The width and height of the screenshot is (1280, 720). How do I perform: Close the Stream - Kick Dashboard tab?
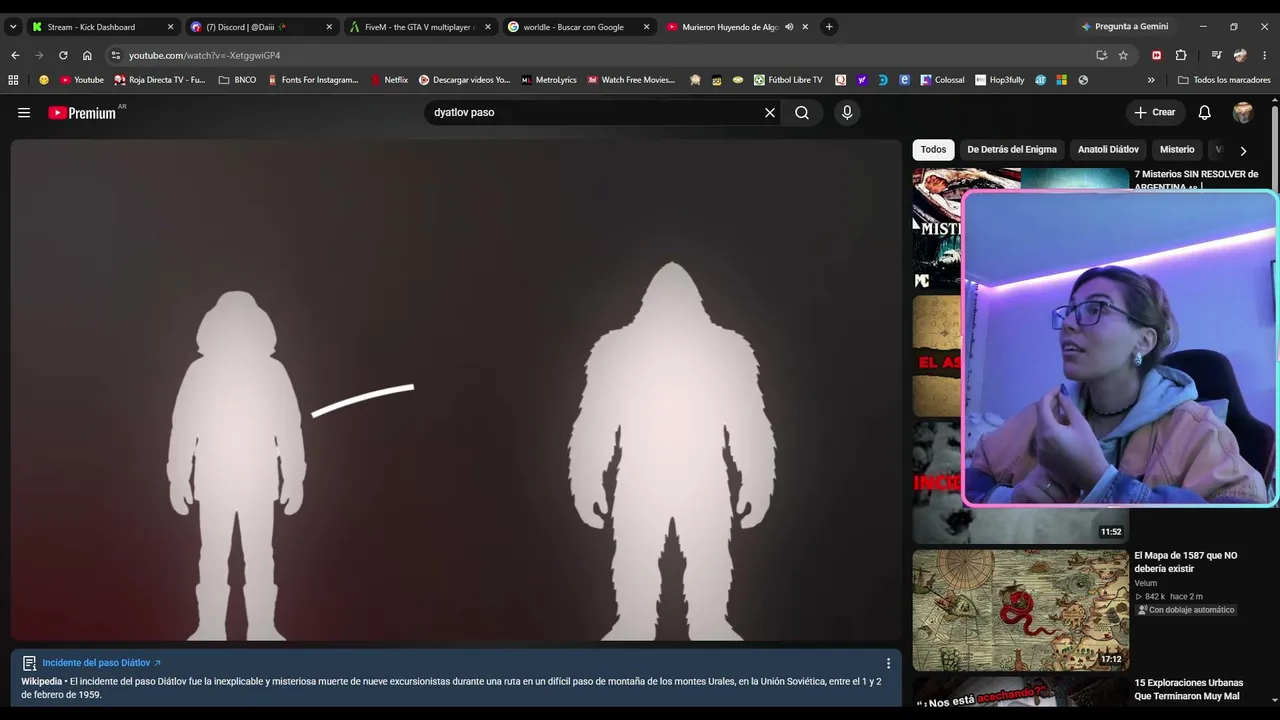click(x=170, y=27)
